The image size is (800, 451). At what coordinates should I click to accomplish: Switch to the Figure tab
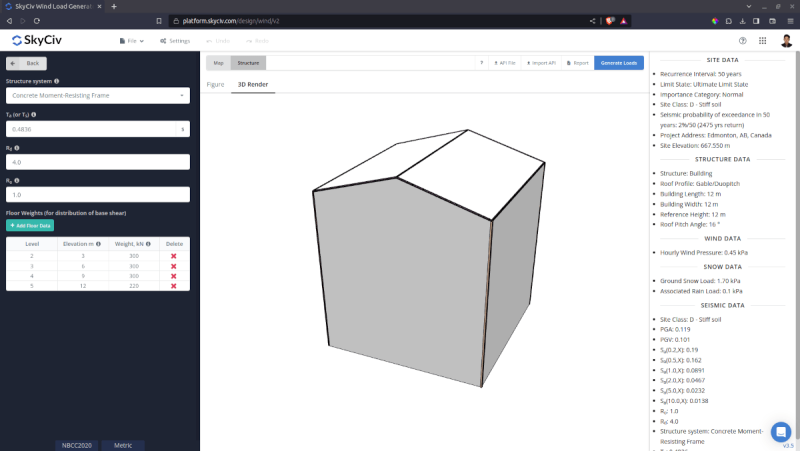click(215, 85)
